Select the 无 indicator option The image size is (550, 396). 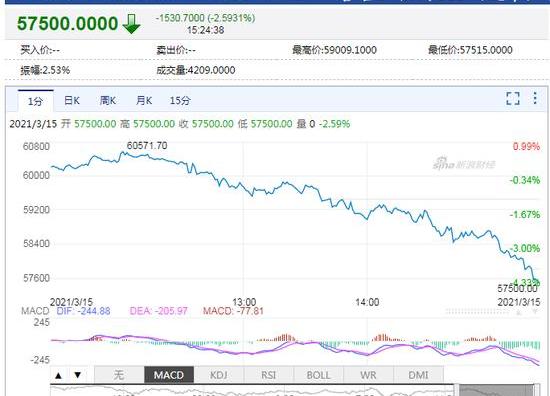[119, 375]
